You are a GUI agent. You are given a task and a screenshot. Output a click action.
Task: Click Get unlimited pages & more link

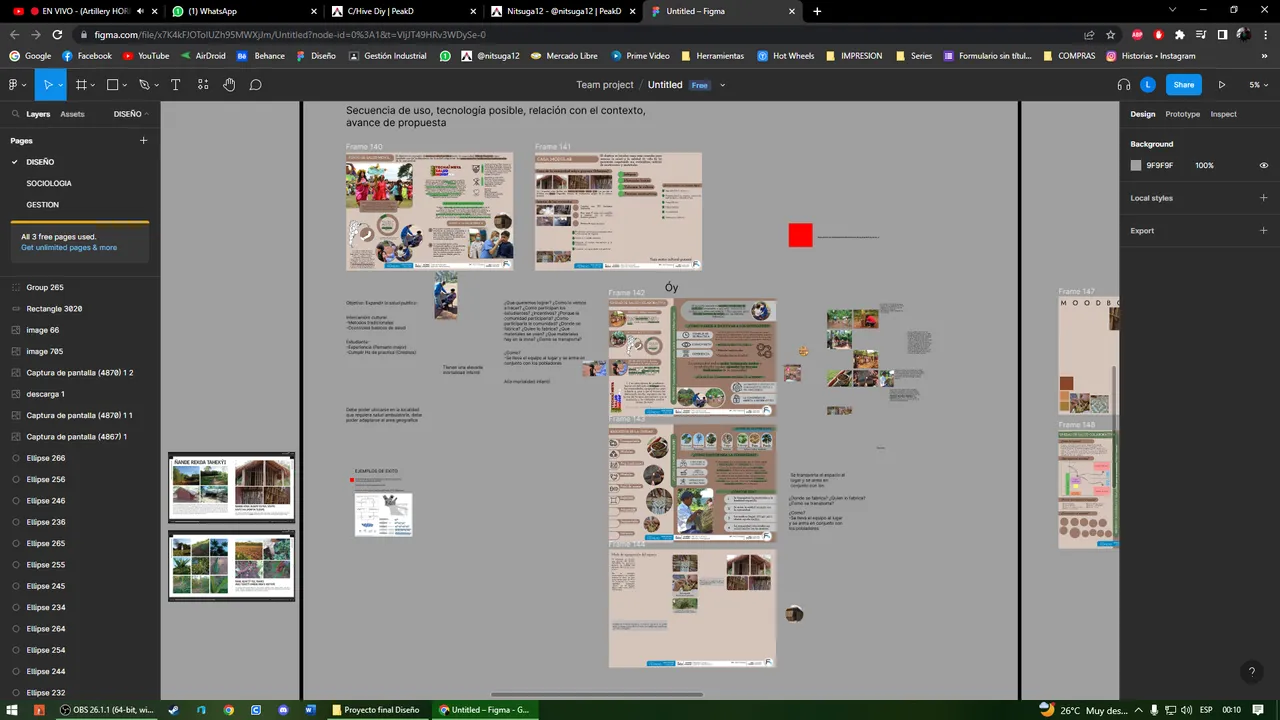[69, 248]
